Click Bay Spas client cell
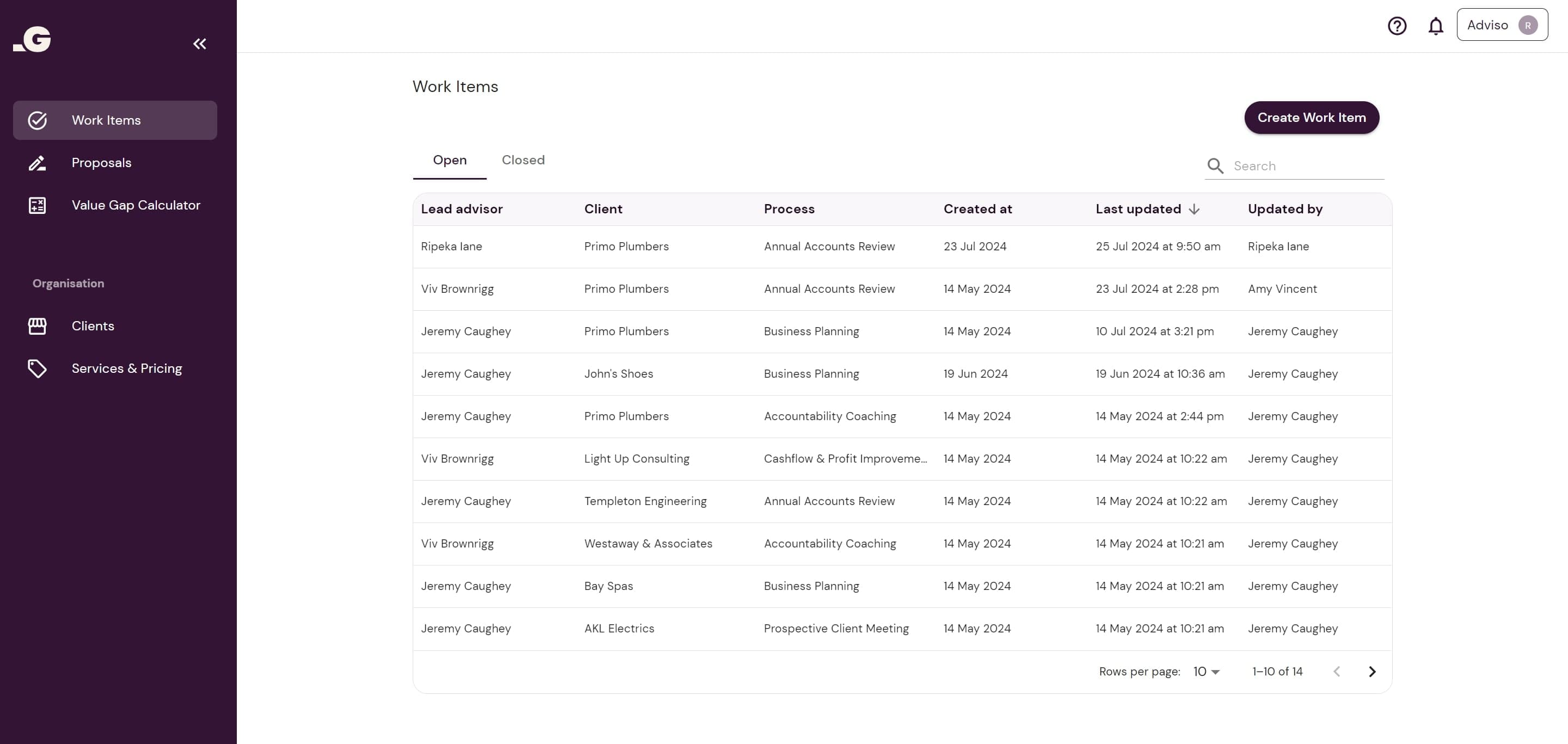The width and height of the screenshot is (1568, 744). [x=608, y=587]
